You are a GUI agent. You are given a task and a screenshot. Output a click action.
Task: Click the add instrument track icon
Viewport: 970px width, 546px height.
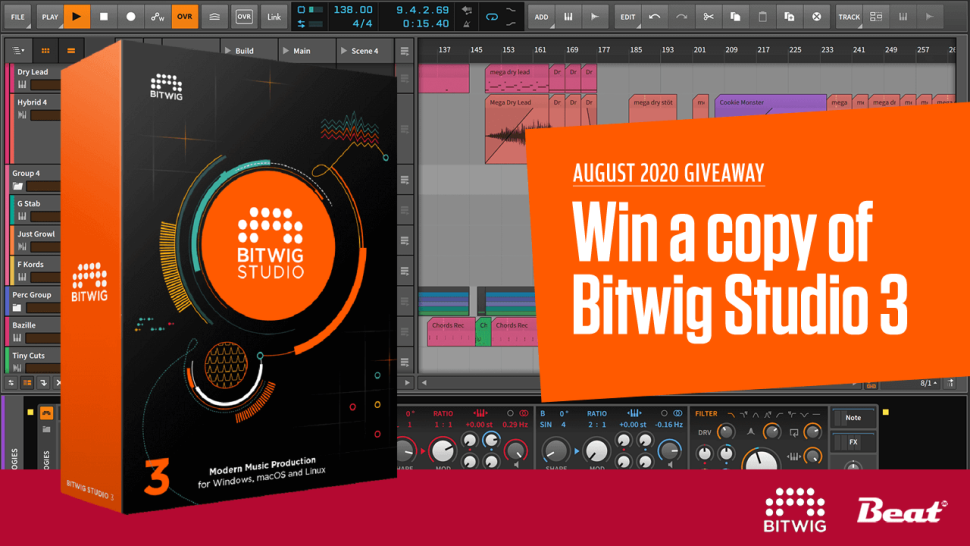tap(568, 17)
